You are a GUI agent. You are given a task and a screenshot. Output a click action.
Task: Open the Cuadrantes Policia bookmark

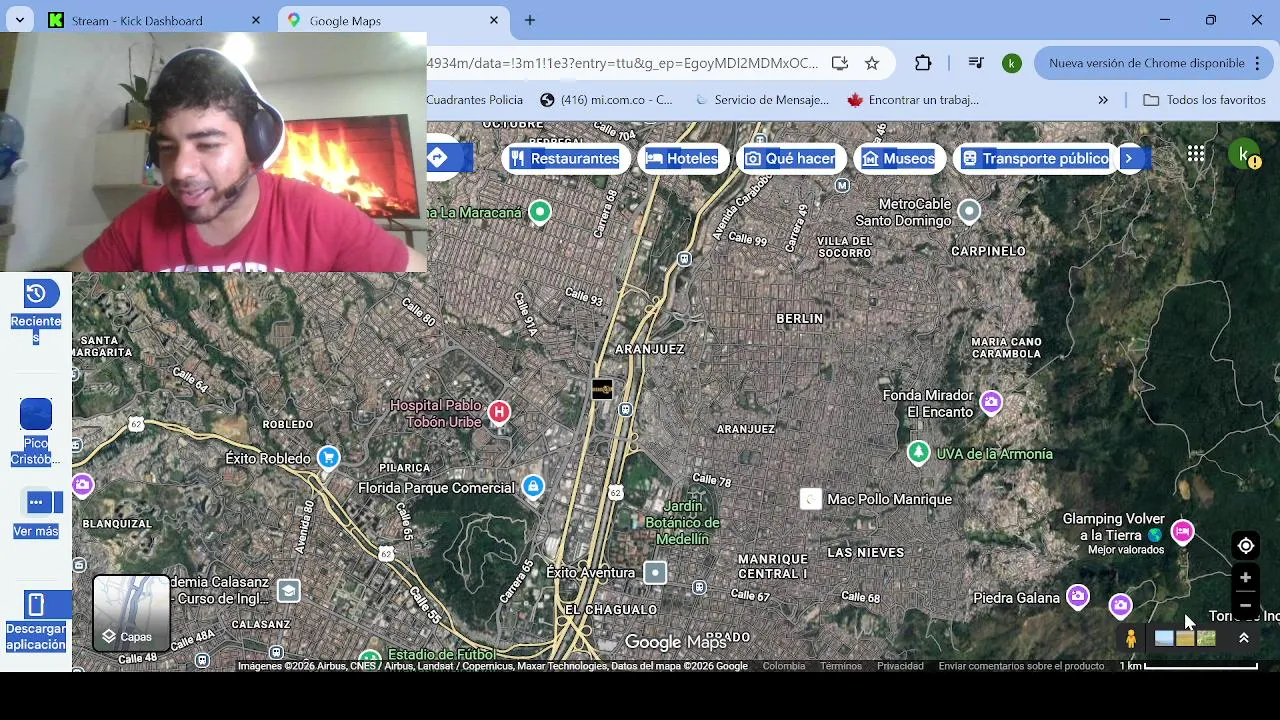pyautogui.click(x=475, y=100)
